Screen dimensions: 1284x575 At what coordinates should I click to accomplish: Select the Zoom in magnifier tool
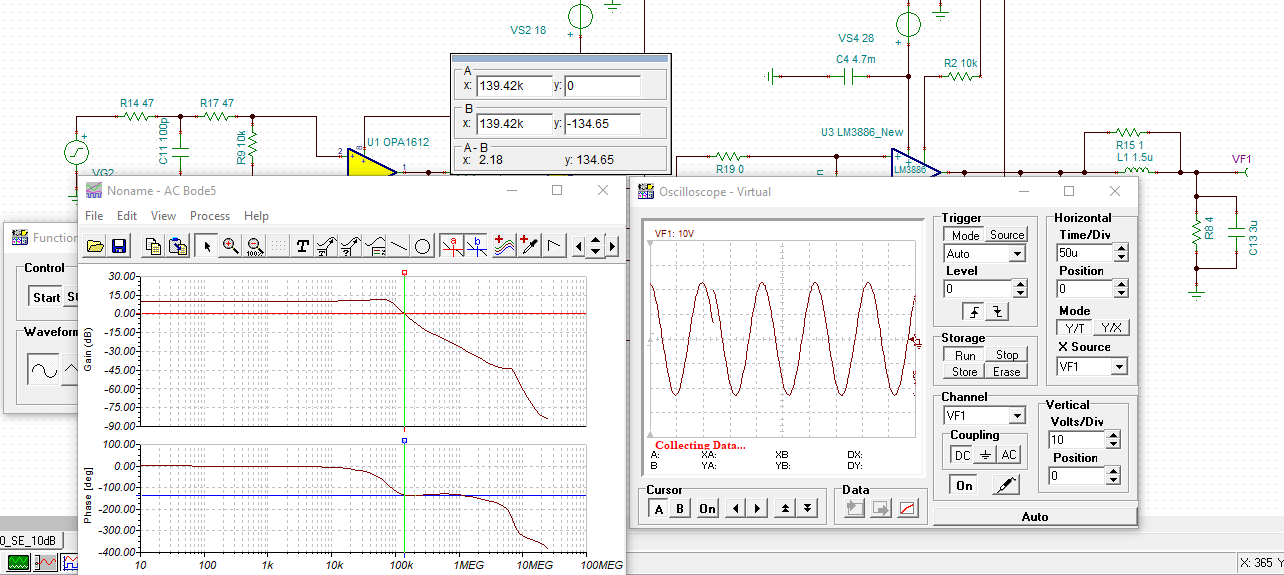coord(230,245)
